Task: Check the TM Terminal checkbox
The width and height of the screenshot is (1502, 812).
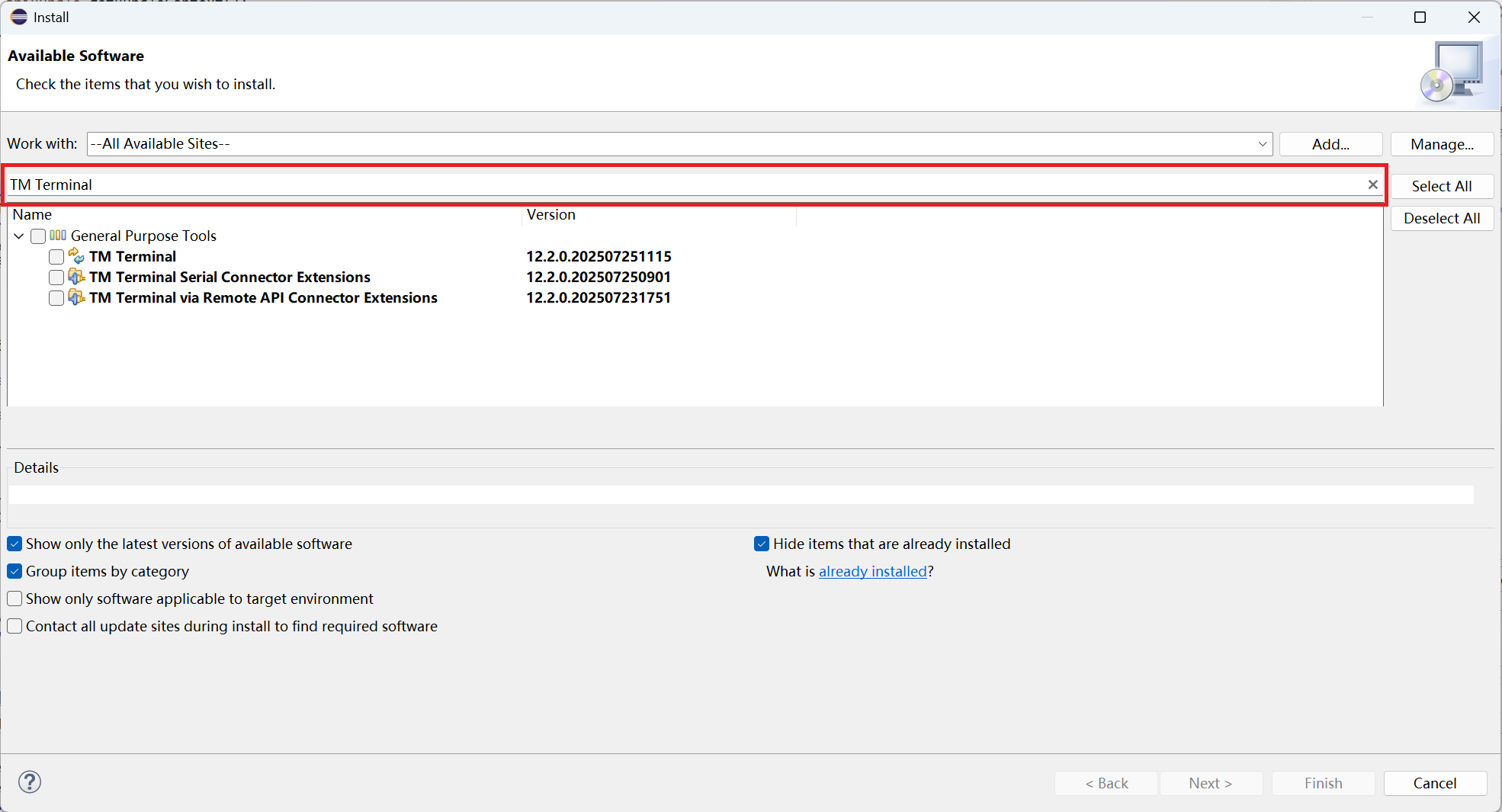Action: click(x=56, y=257)
